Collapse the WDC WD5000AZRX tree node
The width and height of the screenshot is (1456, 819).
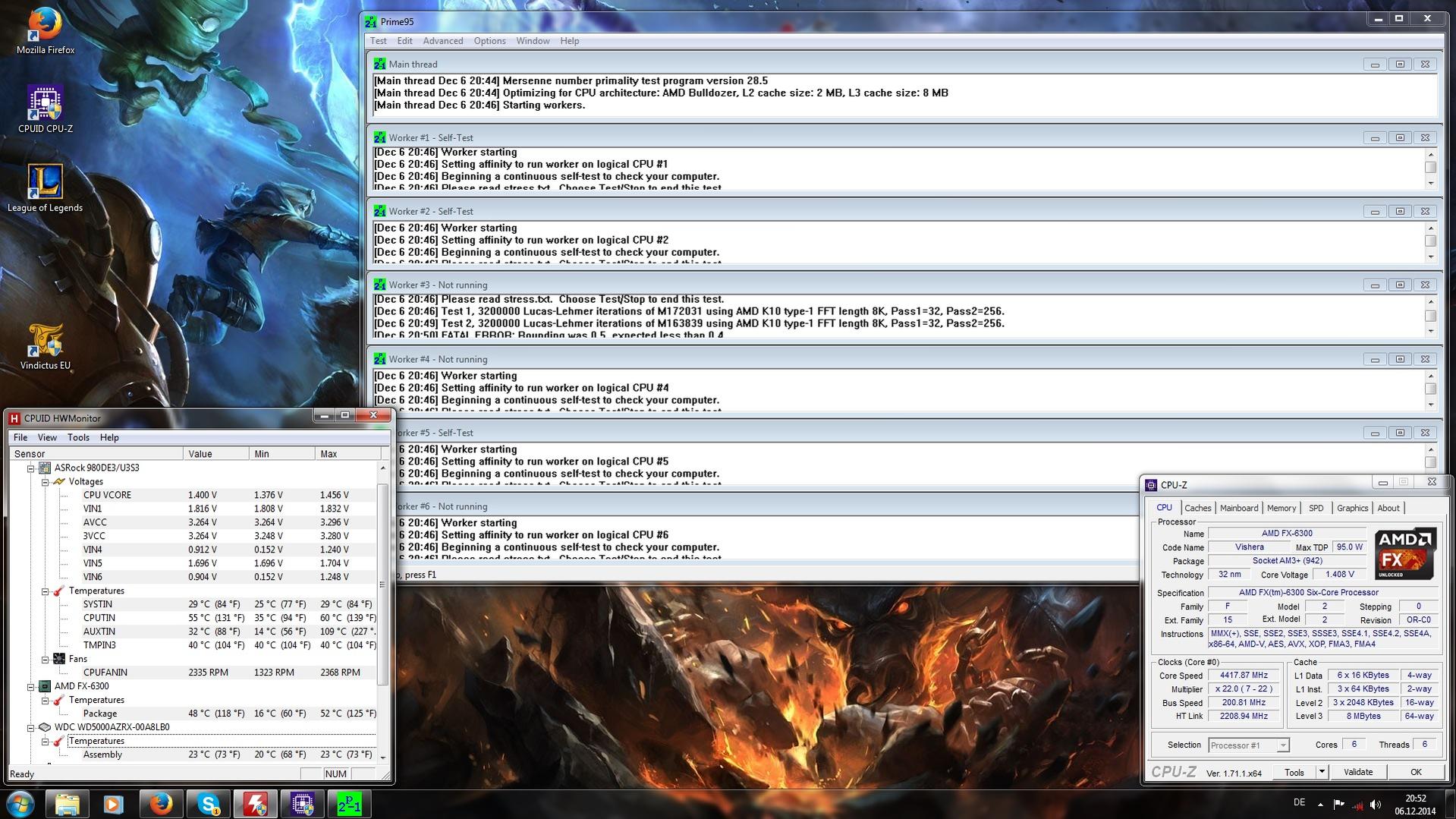[x=31, y=728]
